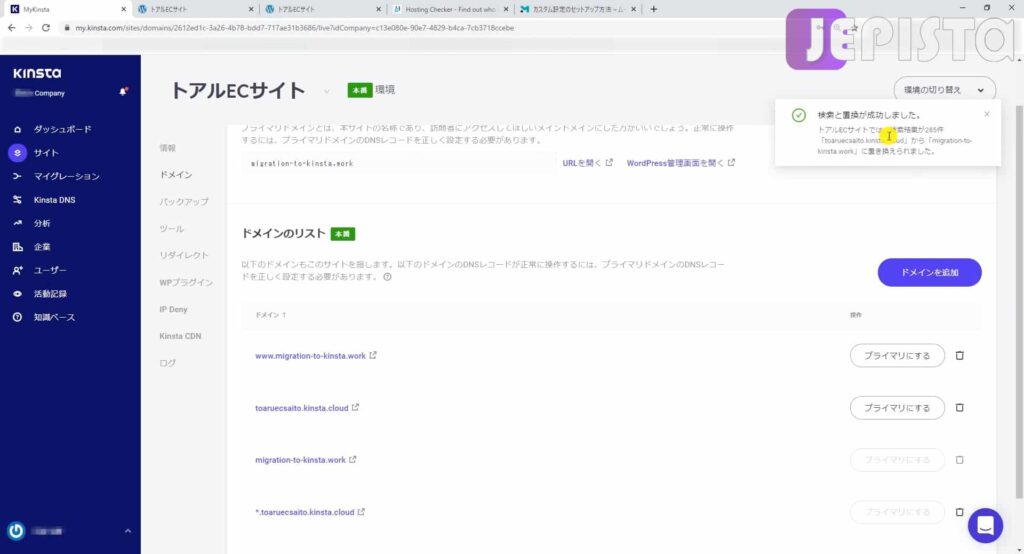Click trash icon for migration-to-kinsta.work row
Image resolution: width=1024 pixels, height=554 pixels.
click(x=959, y=461)
